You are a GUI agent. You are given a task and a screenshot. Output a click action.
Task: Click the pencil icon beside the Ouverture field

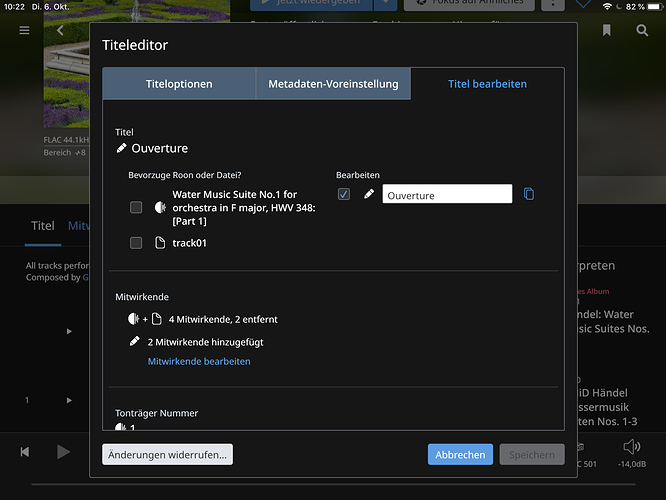point(369,194)
